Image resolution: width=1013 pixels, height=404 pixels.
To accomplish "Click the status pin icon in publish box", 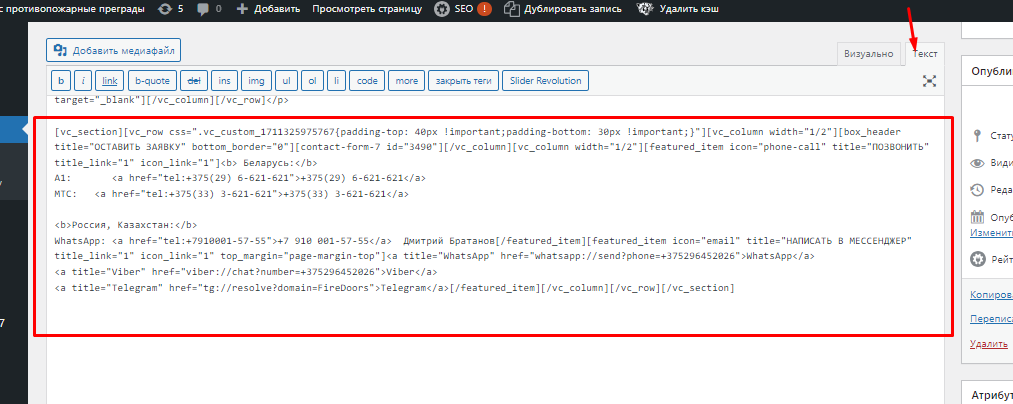I will click(977, 136).
